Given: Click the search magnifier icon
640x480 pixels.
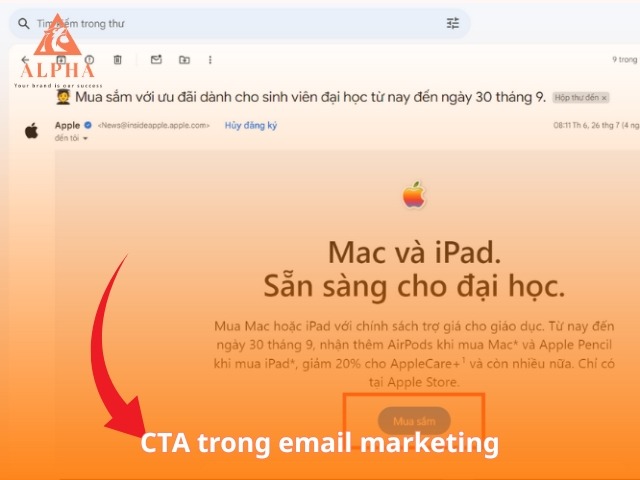Looking at the screenshot, I should coord(24,24).
